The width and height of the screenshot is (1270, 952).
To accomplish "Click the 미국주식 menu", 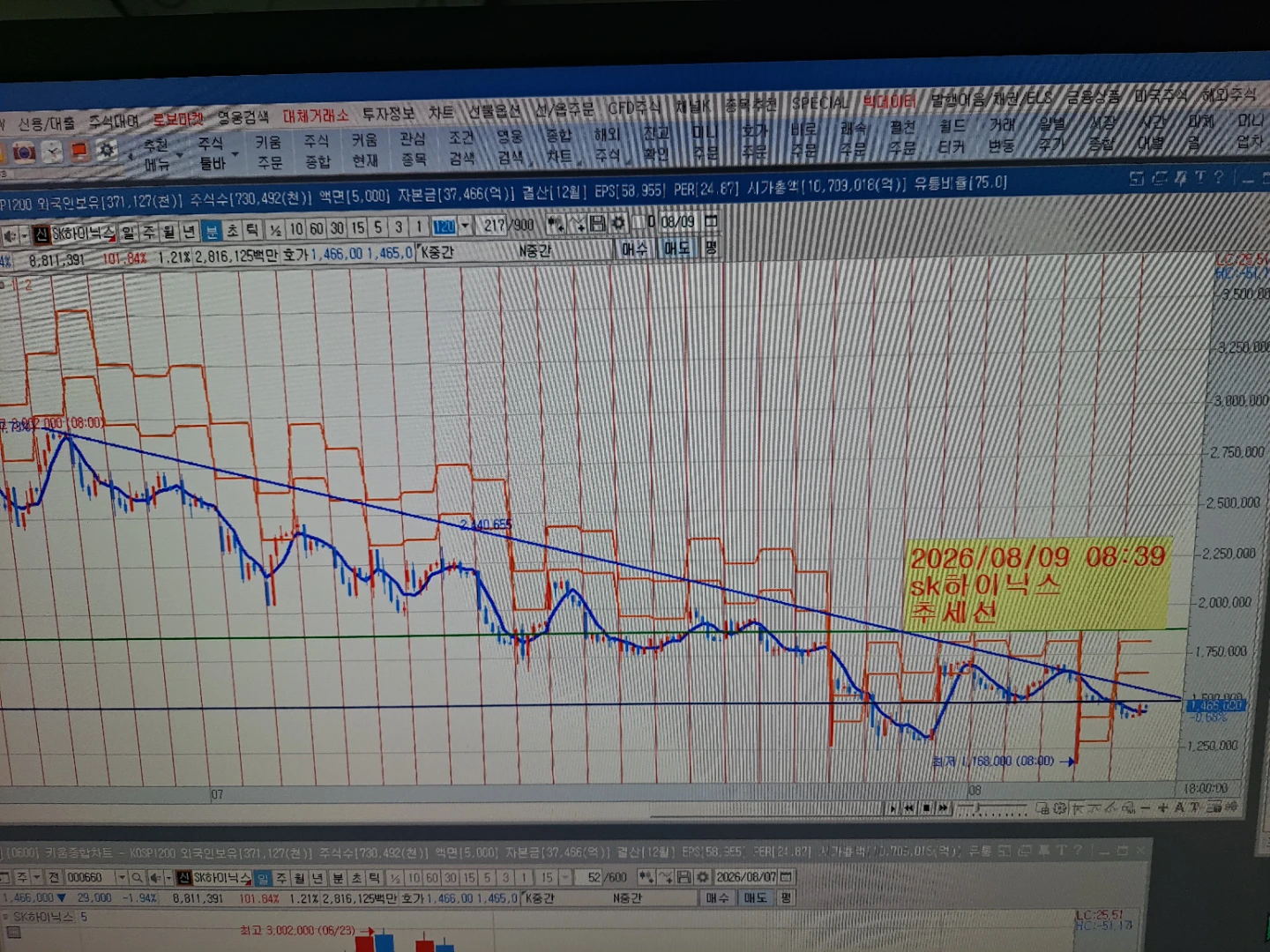I will tap(1161, 95).
